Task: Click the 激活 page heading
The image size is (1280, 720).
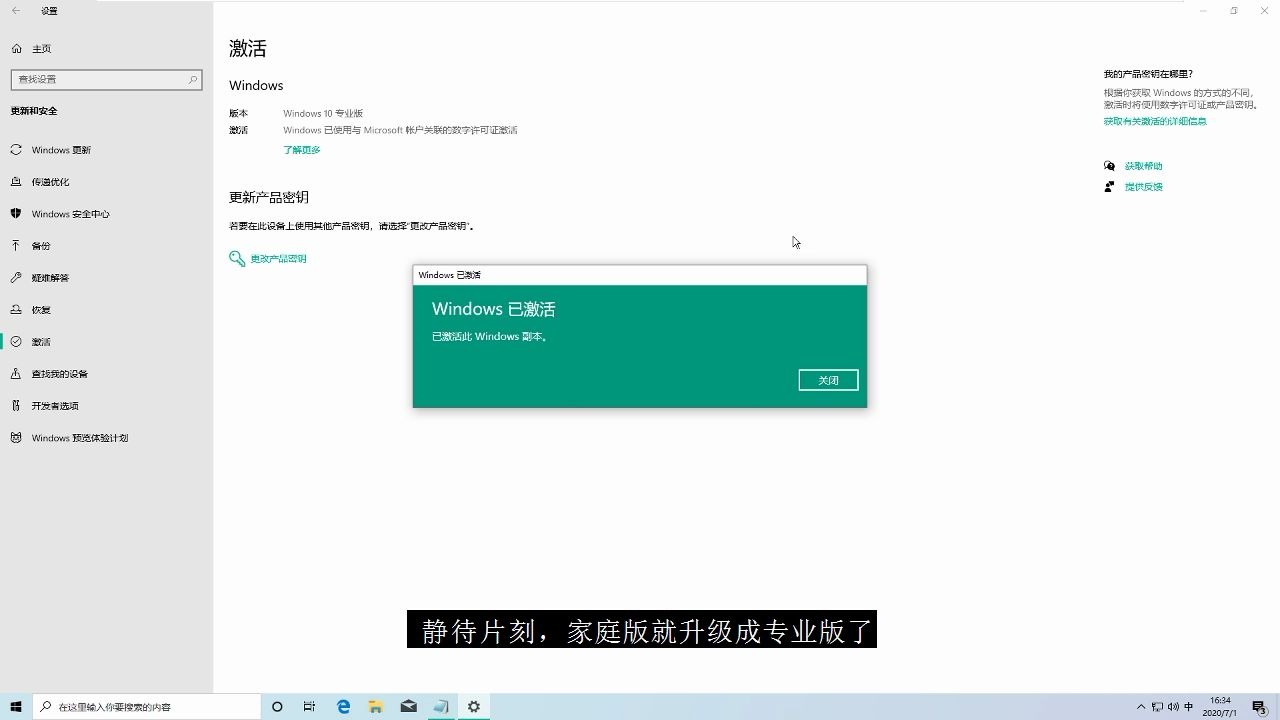Action: (x=248, y=48)
